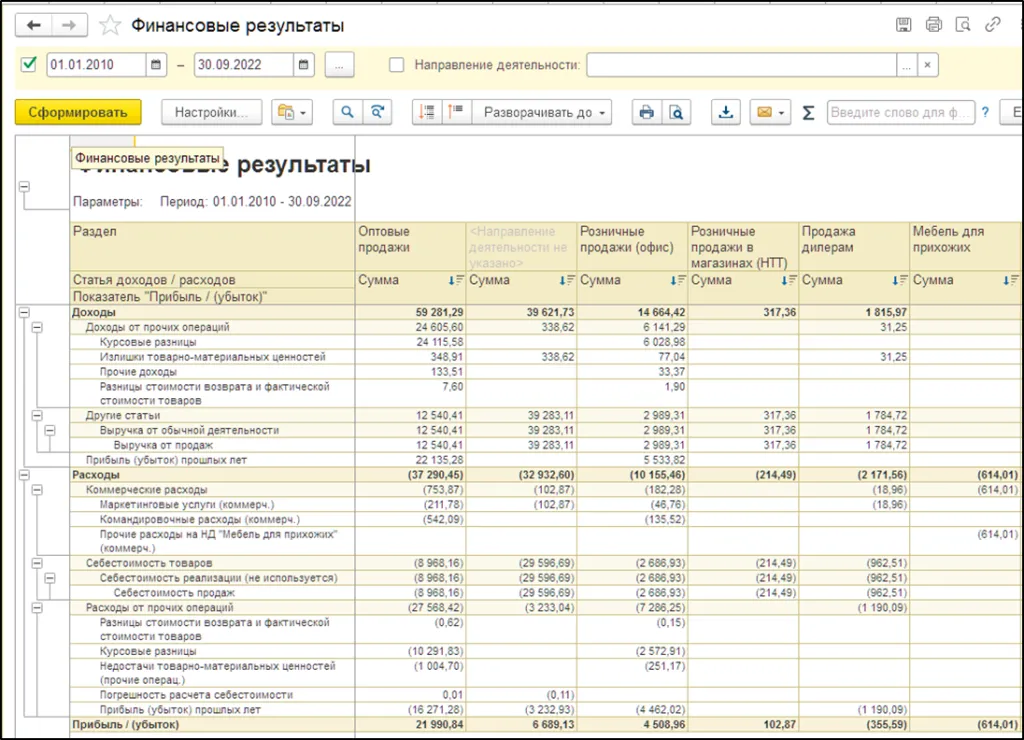This screenshot has height=740, width=1024.
Task: Click the find magnifier icon in toolbar
Action: point(347,112)
